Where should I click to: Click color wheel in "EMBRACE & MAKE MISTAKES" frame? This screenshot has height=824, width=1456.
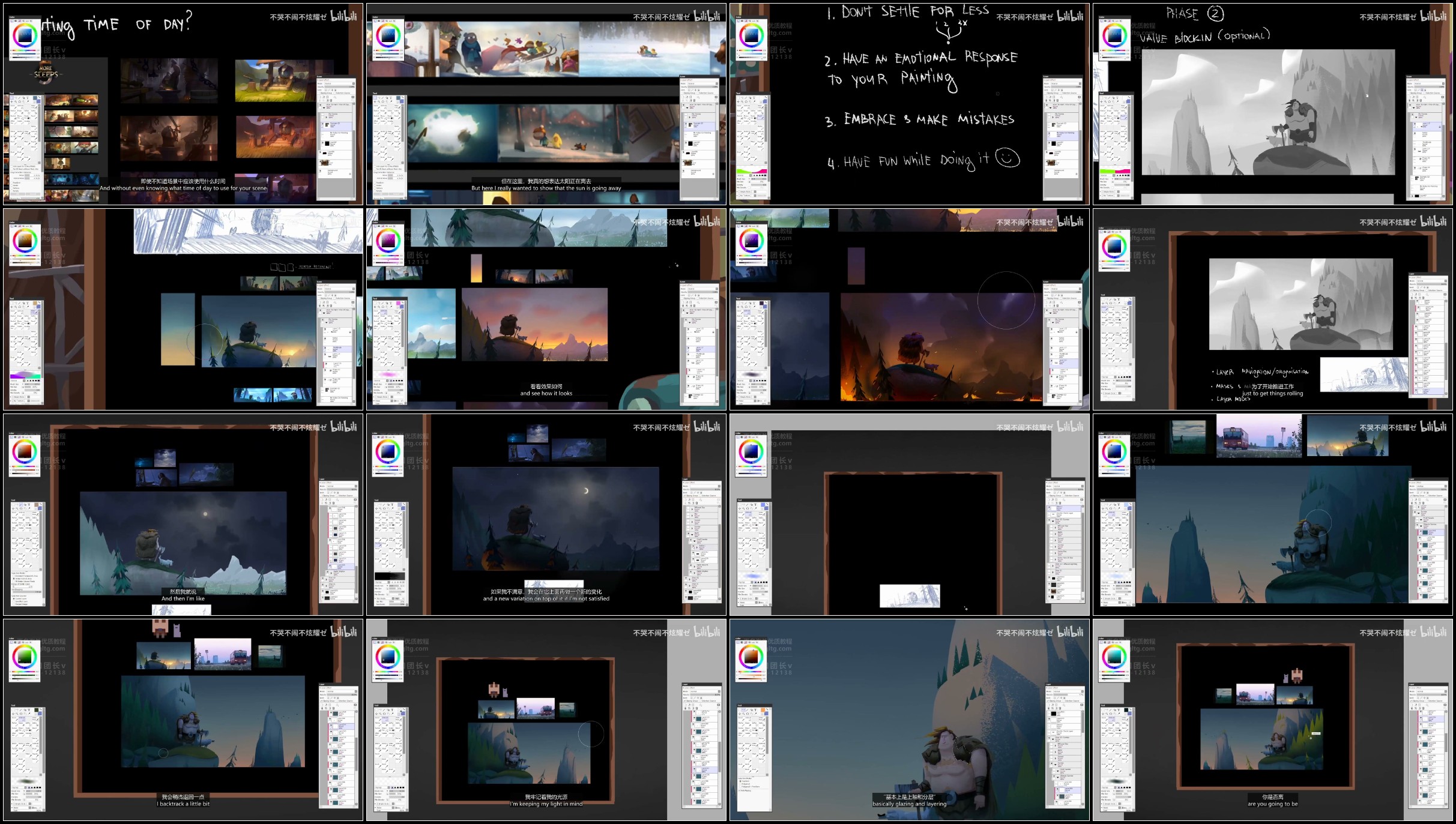click(751, 35)
